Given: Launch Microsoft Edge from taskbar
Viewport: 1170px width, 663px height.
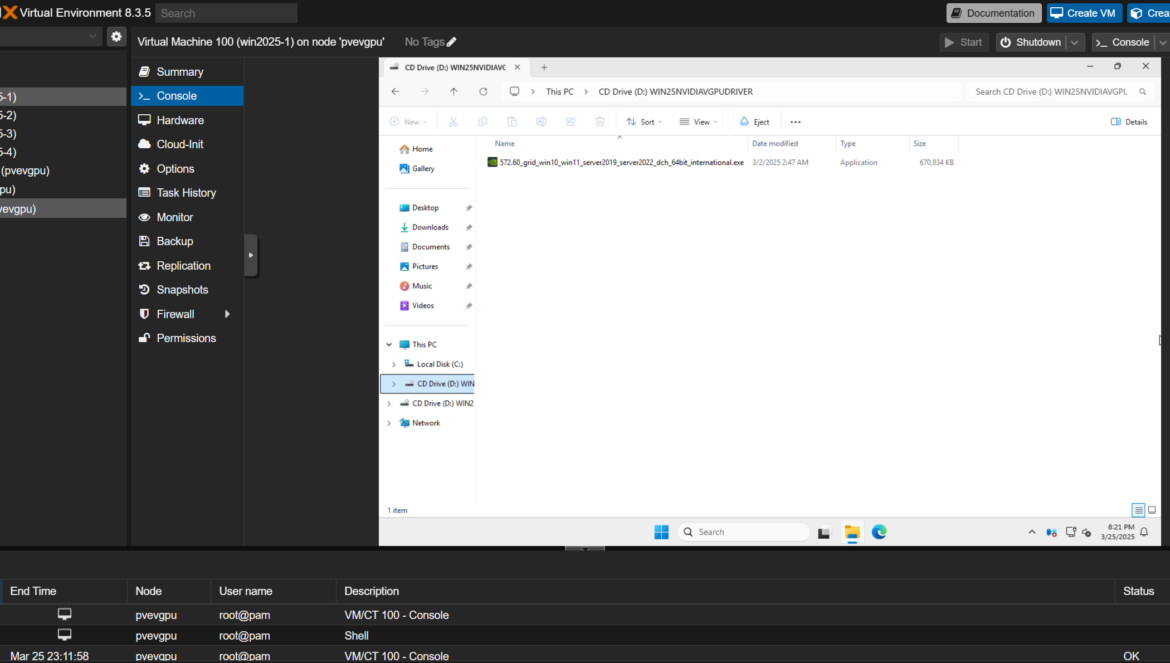Looking at the screenshot, I should click(879, 532).
